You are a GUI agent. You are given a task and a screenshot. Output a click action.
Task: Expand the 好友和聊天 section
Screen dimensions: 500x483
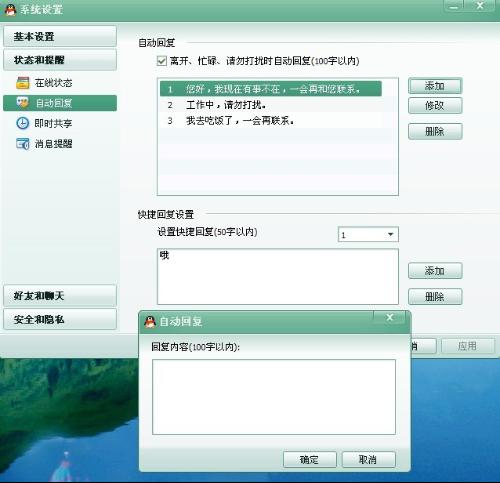tap(60, 296)
